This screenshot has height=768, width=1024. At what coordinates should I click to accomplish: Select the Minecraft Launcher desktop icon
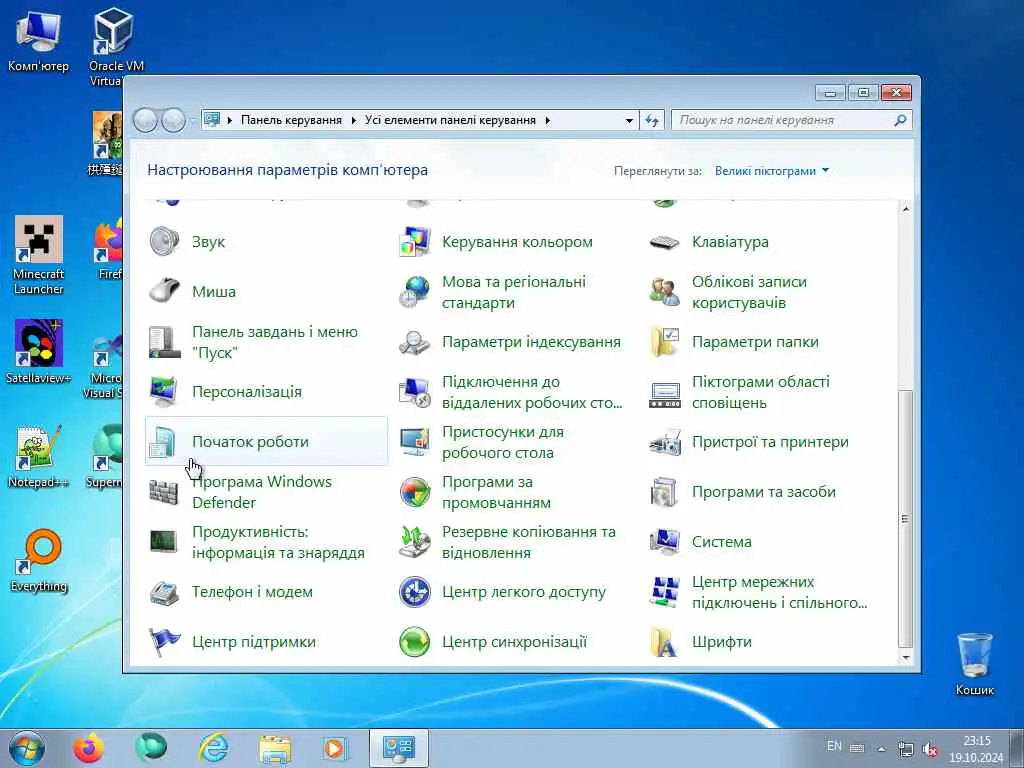point(39,255)
